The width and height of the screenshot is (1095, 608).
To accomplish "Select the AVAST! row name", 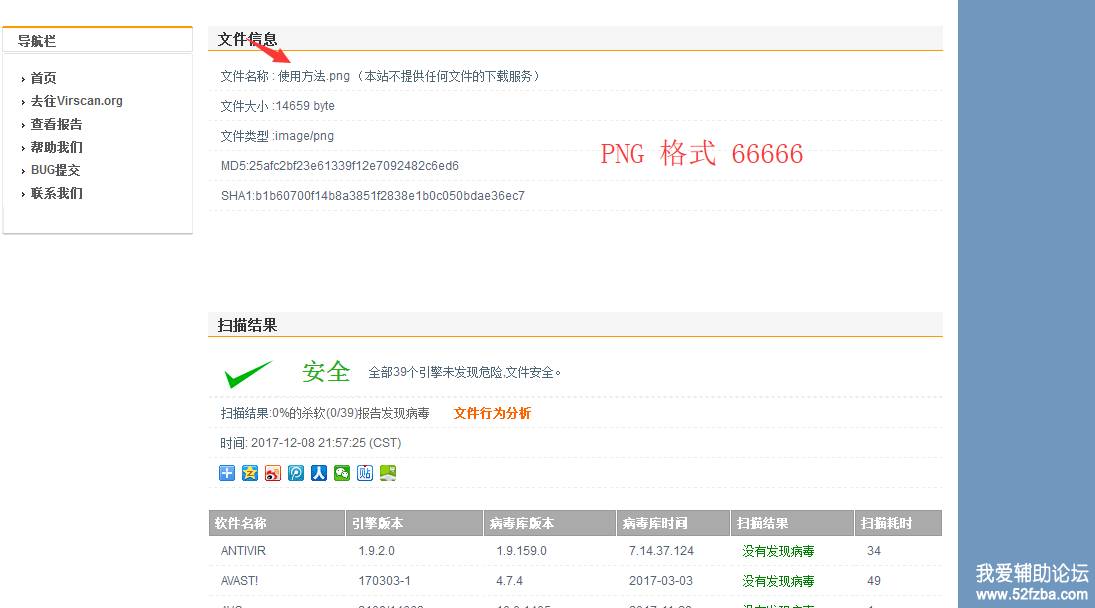I will click(x=240, y=581).
